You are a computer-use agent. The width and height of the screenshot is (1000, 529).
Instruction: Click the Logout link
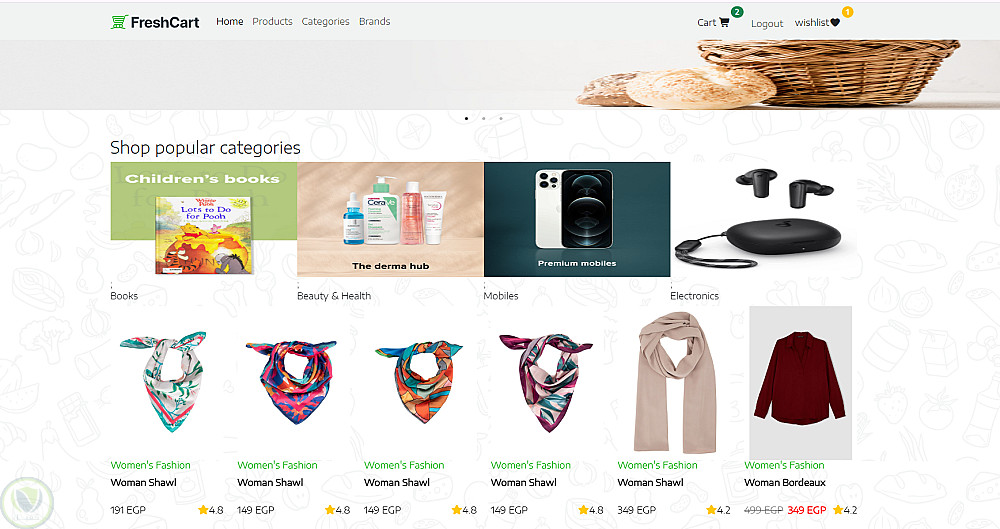[767, 24]
